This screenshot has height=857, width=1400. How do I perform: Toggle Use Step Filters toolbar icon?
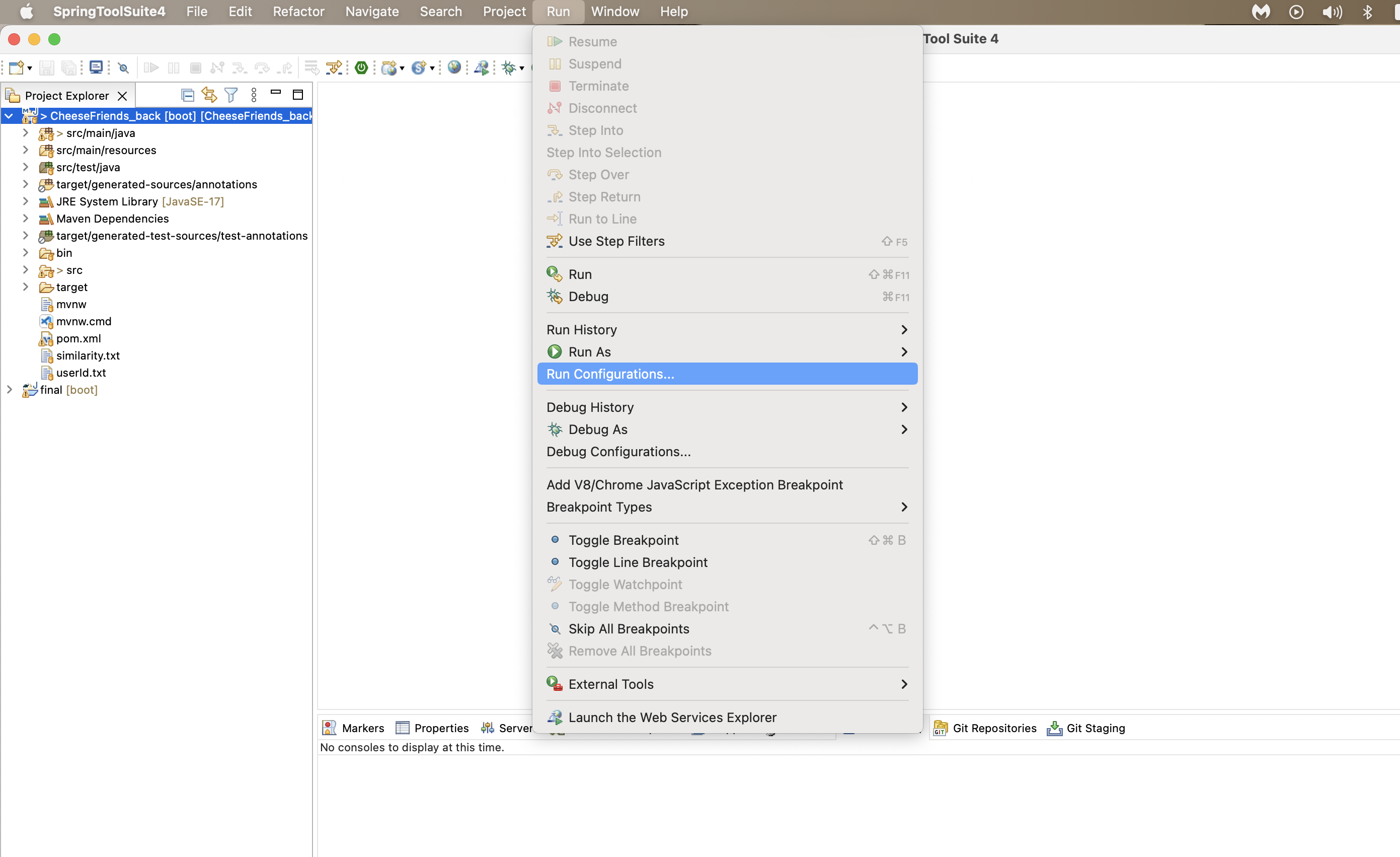[334, 67]
